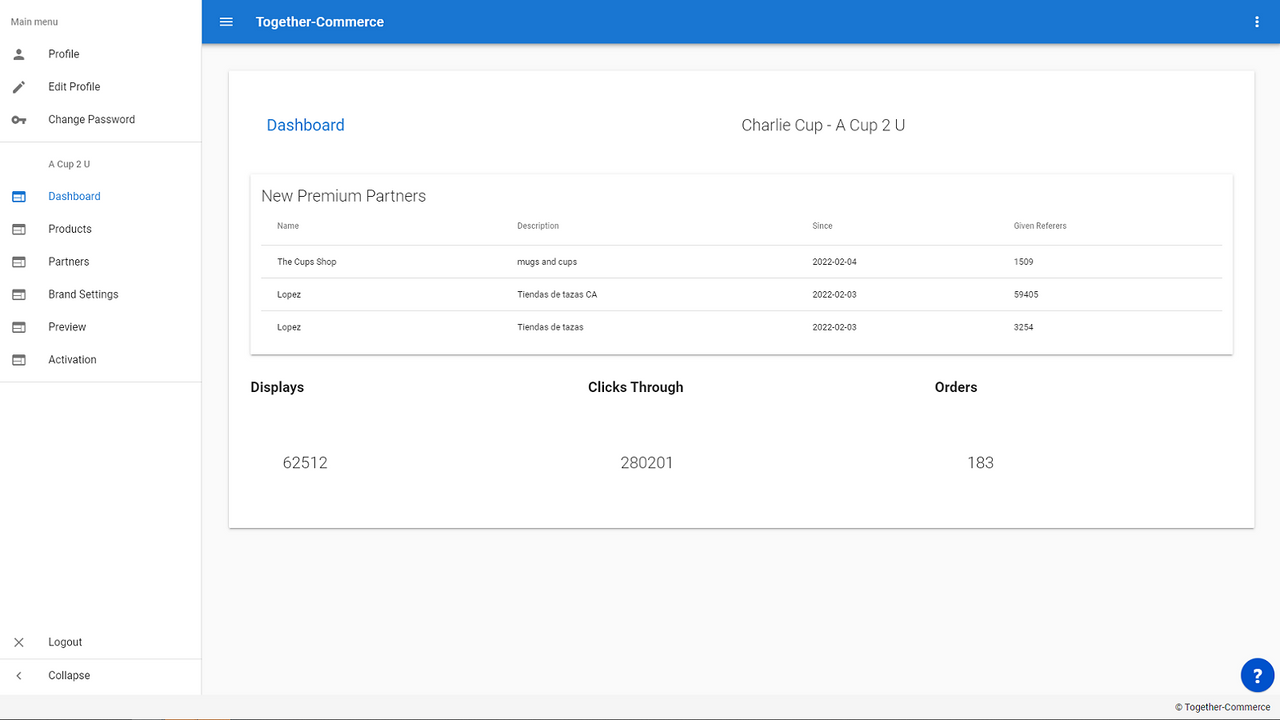Click the Together-Commerce title bar text
Screen dimensions: 1280x720
[320, 21]
